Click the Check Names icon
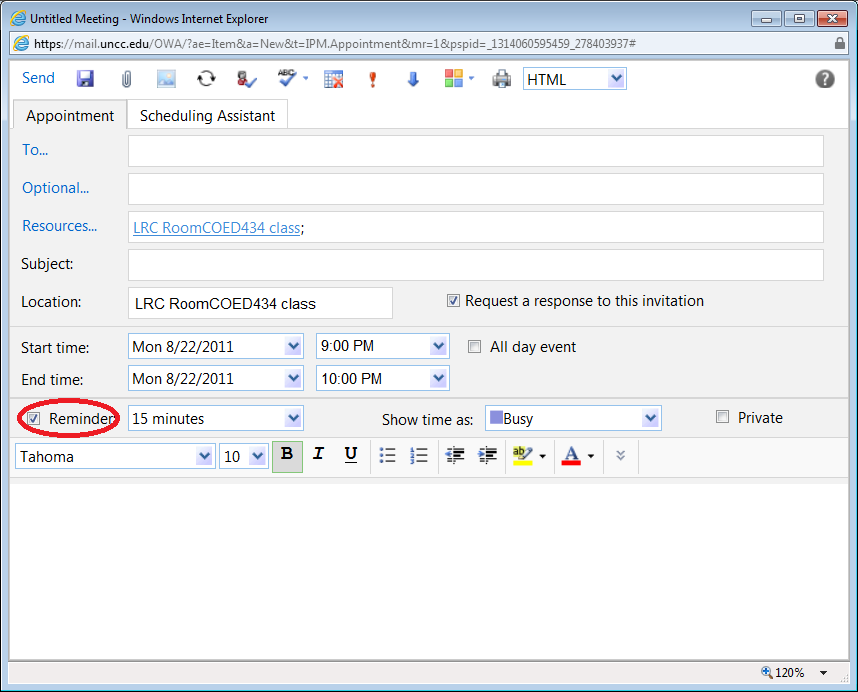The height and width of the screenshot is (692, 858). pyautogui.click(x=247, y=79)
